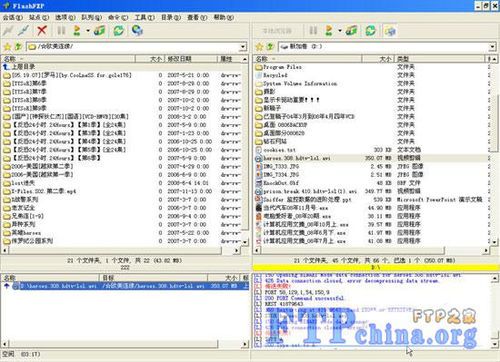
Task: Click remote pane vertical scrollbar down arrow
Action: pos(245,242)
